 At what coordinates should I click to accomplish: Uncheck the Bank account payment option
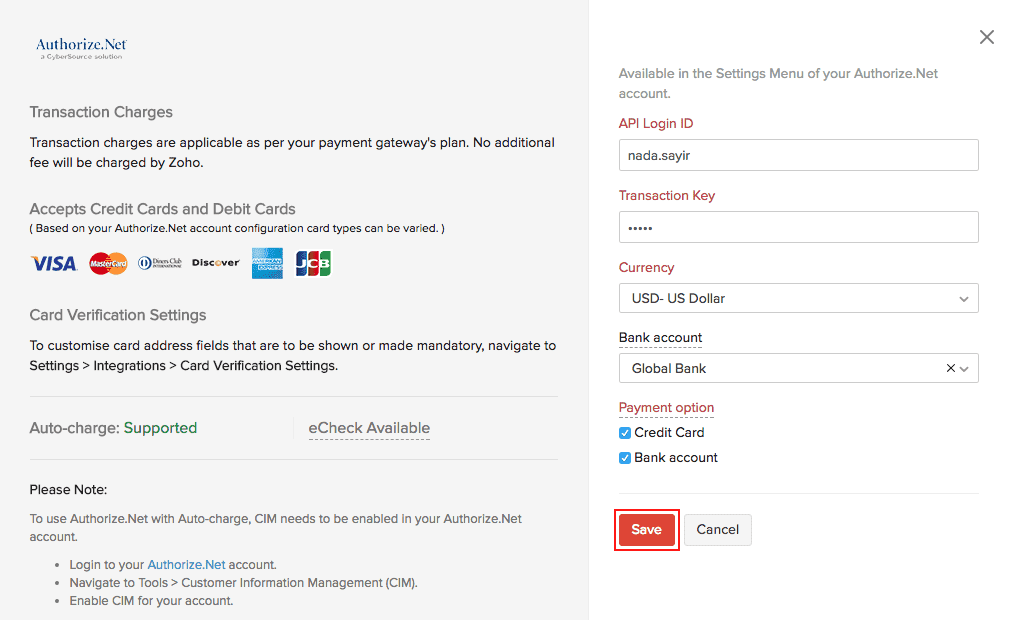pyautogui.click(x=625, y=458)
